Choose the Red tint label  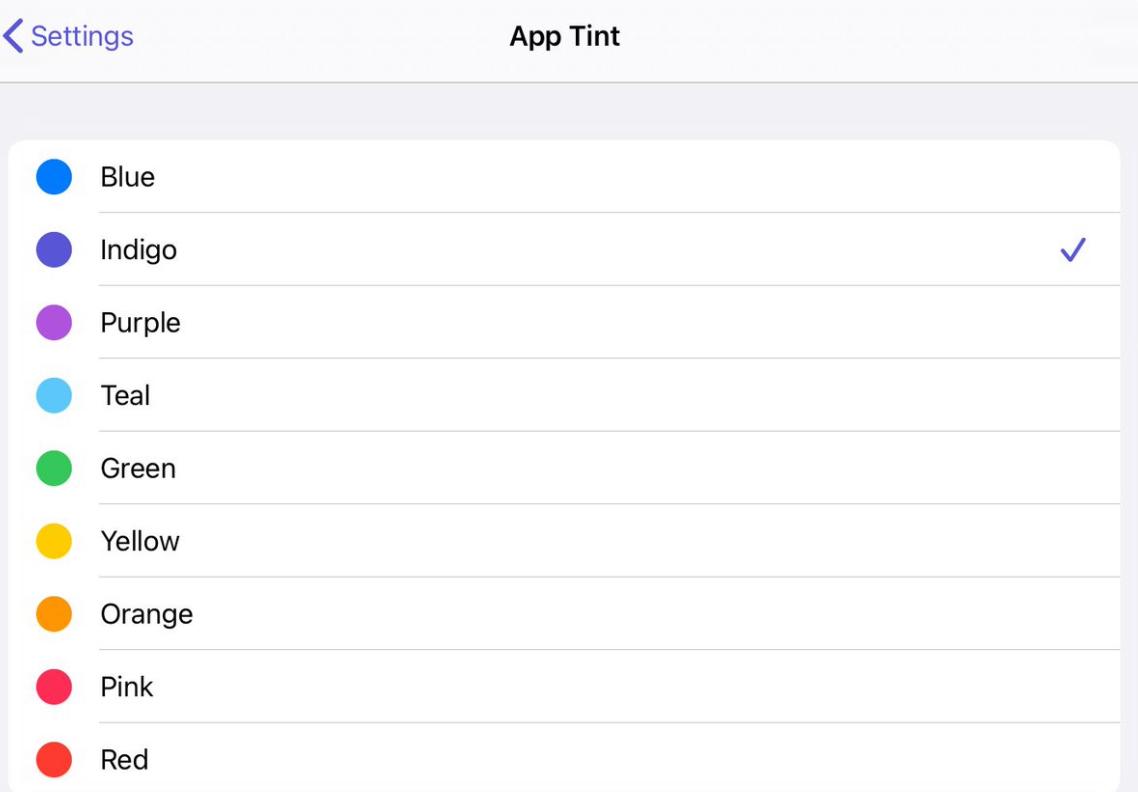[124, 760]
